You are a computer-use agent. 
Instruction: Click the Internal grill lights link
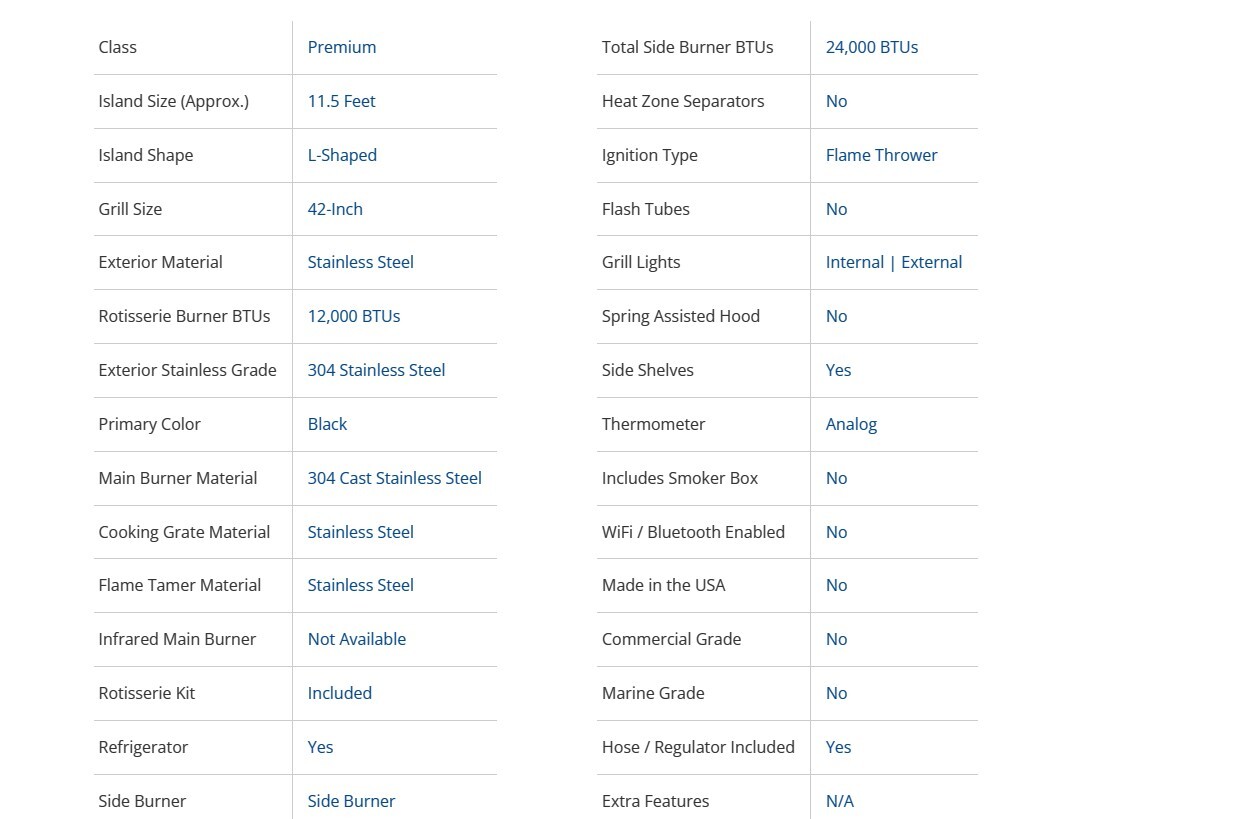coord(855,262)
